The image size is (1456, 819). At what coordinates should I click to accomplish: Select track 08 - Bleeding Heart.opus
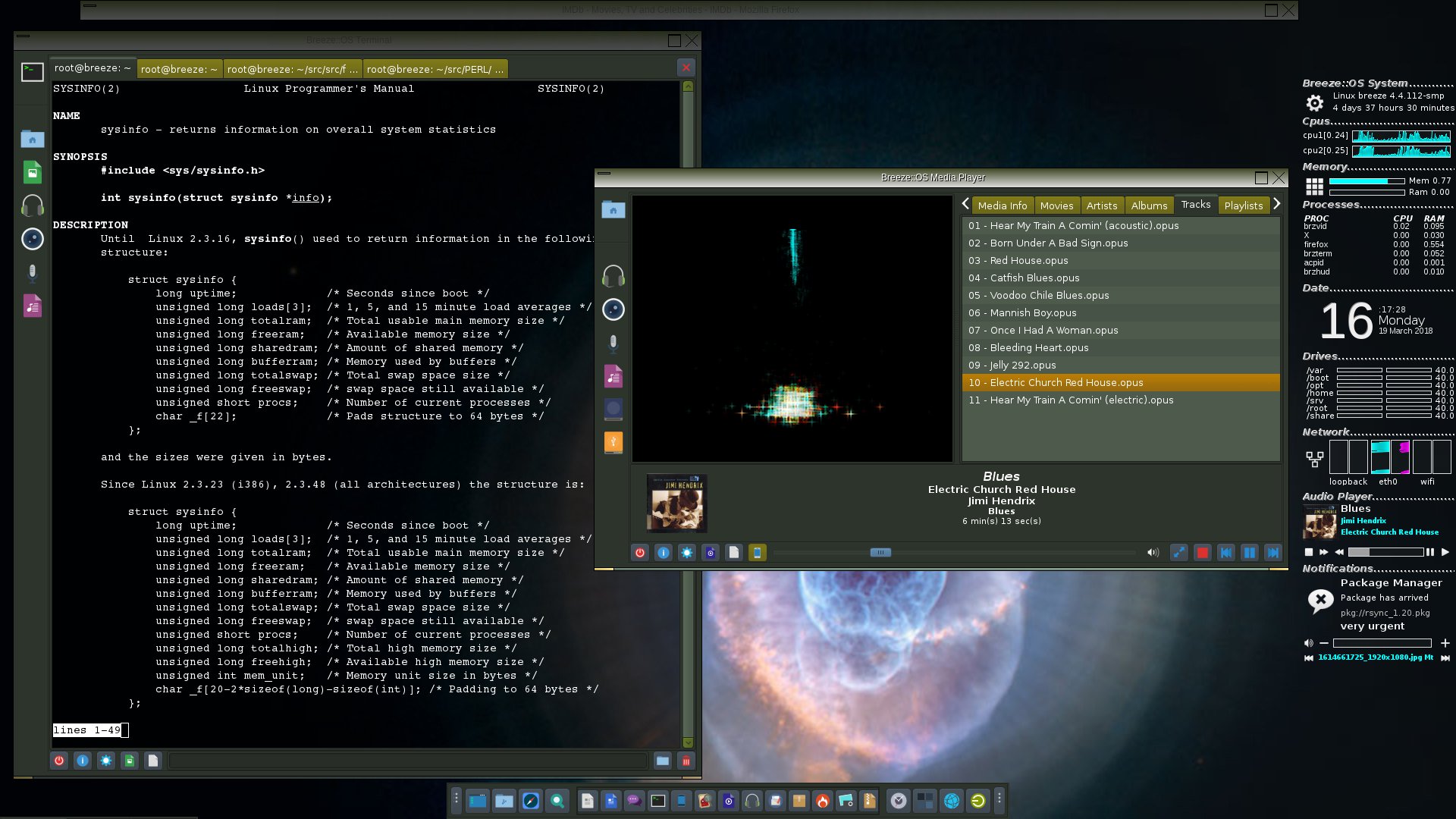(1038, 347)
